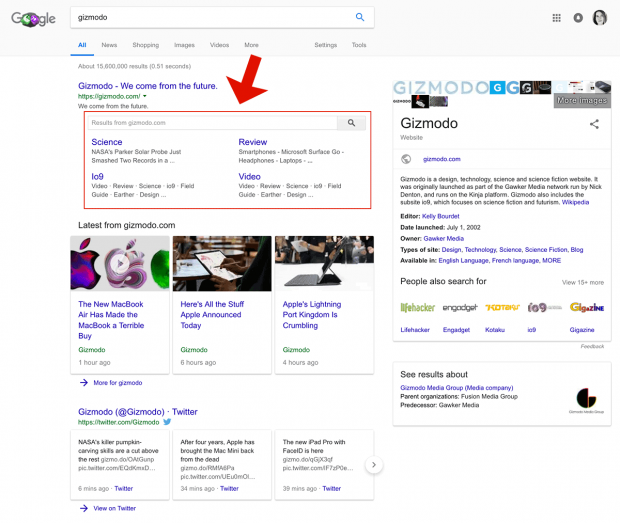620x523 pixels.
Task: Open Apple's Lightning Port Kingdom article
Action: pyautogui.click(x=312, y=315)
